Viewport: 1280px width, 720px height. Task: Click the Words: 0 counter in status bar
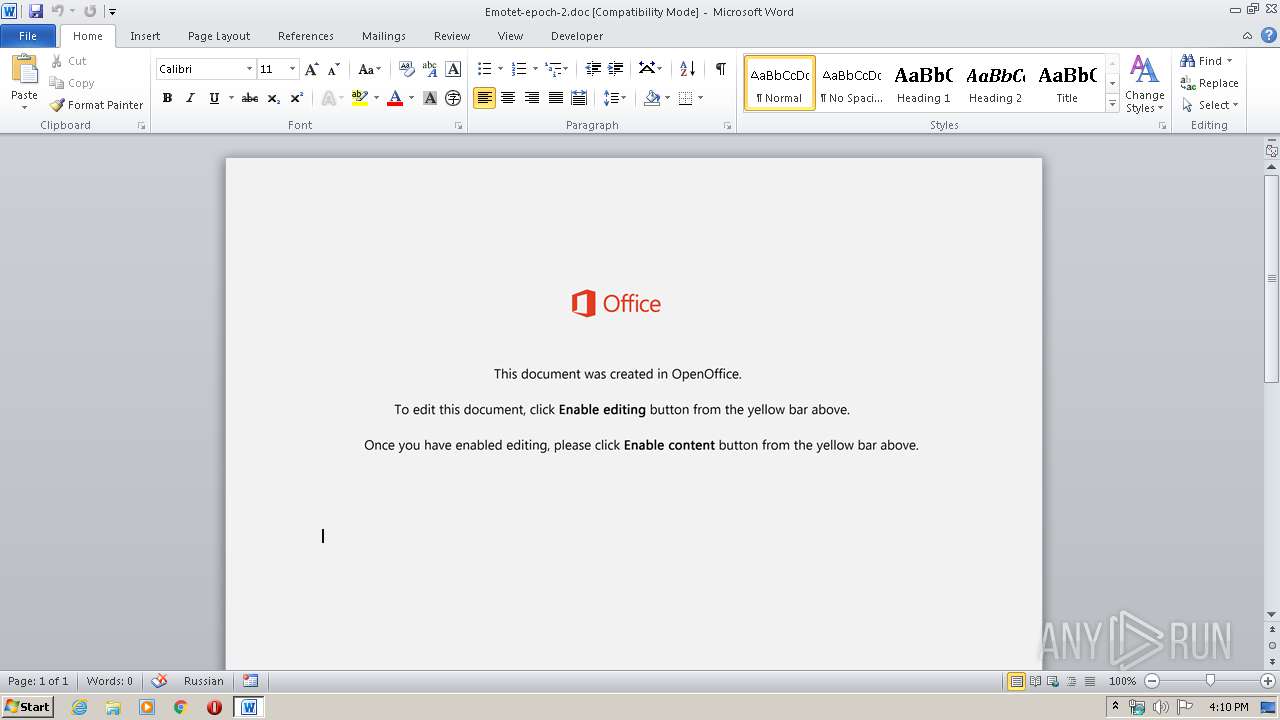(109, 681)
